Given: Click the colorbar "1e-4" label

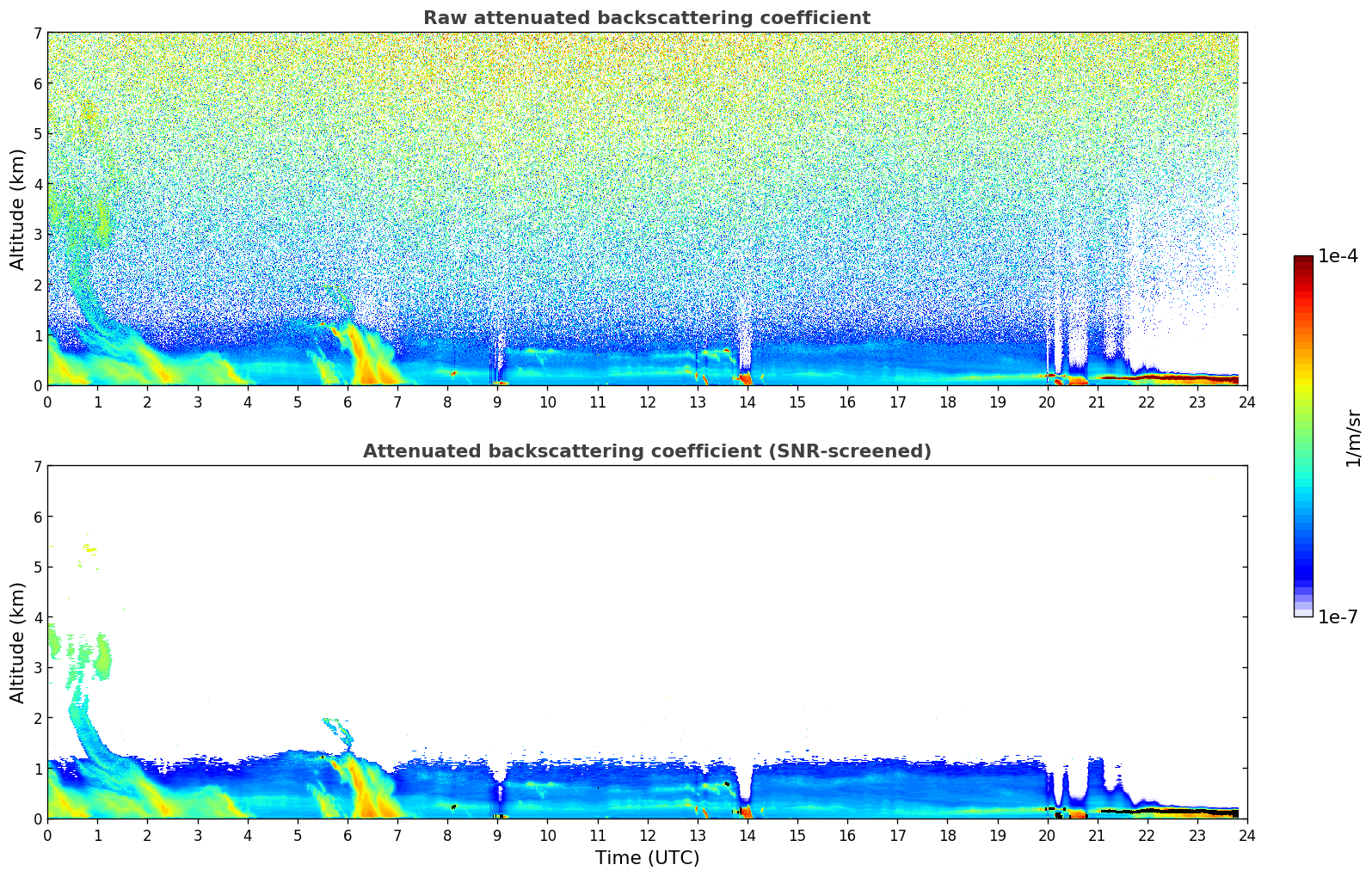Looking at the screenshot, I should point(1338,256).
